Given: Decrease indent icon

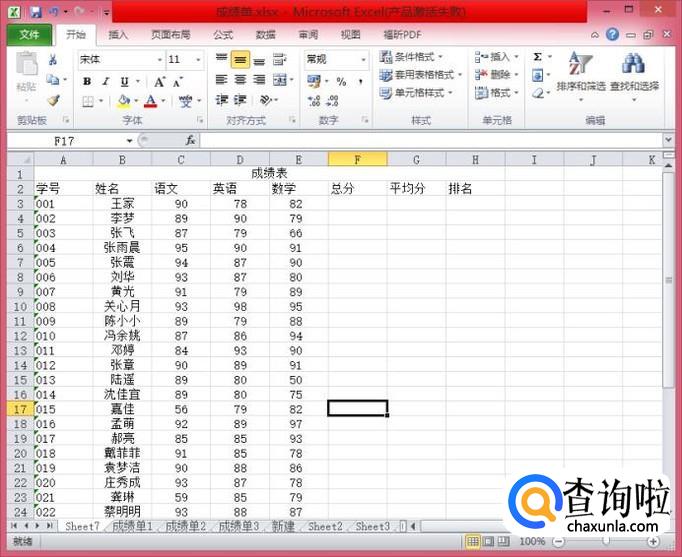Looking at the screenshot, I should 221,100.
